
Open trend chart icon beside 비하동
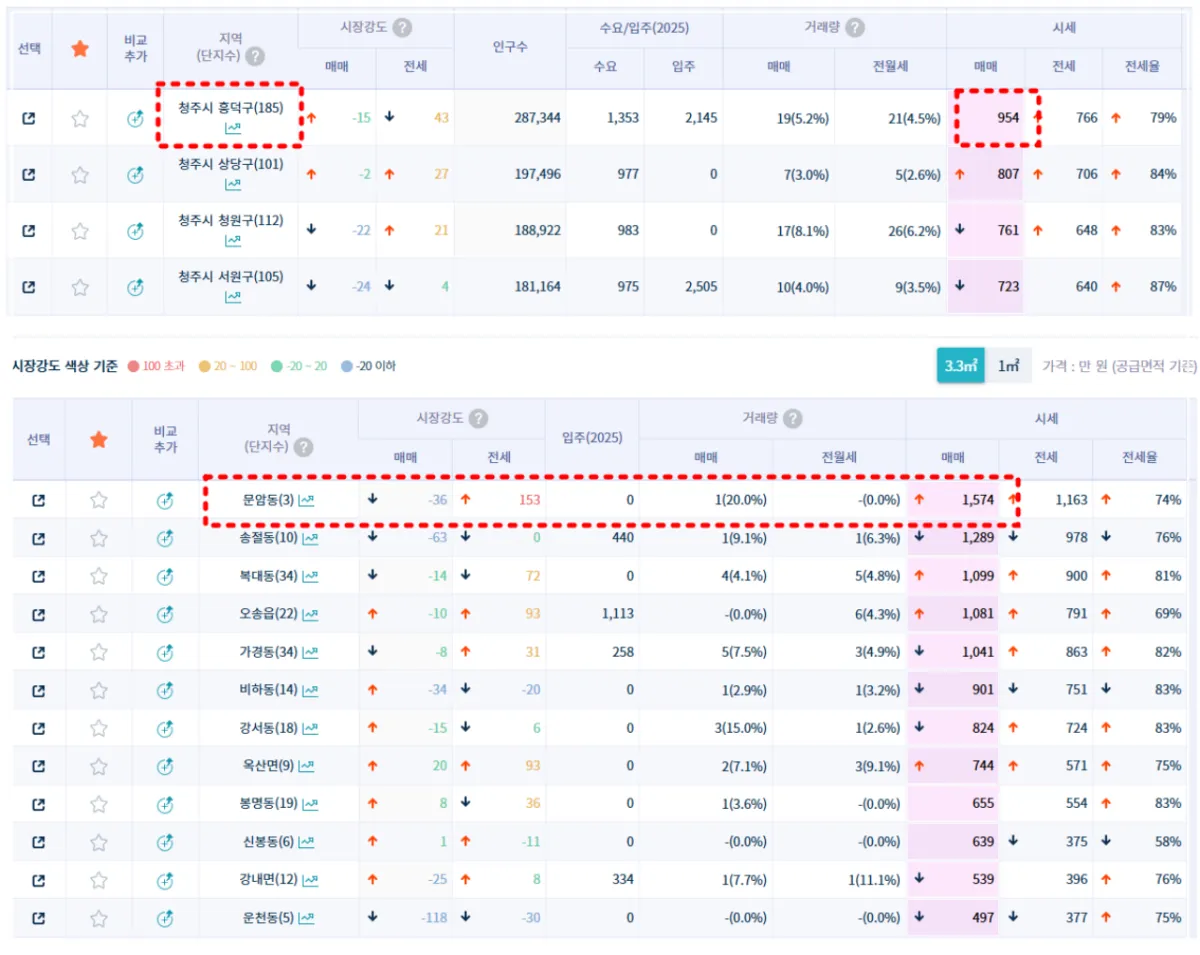coord(311,690)
